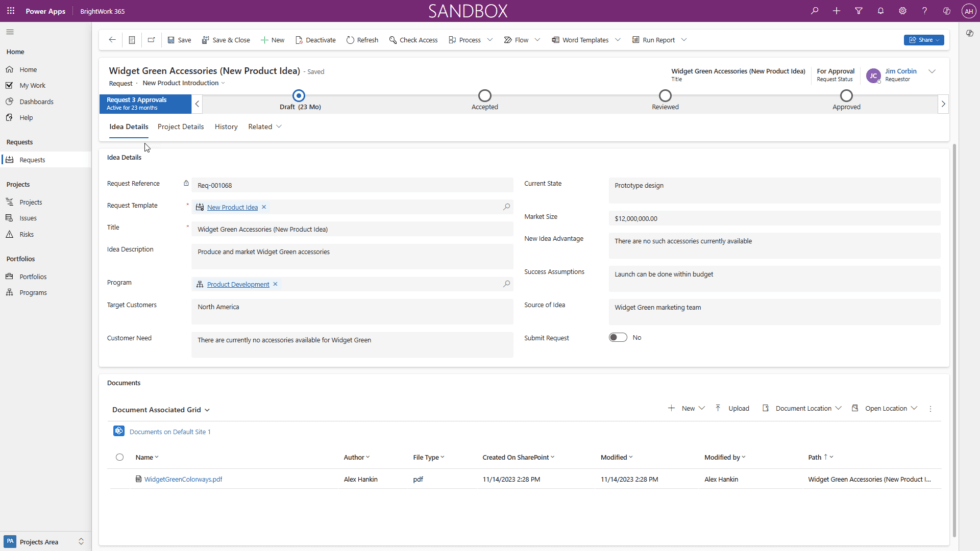Open the notifications bell icon
Image resolution: width=980 pixels, height=551 pixels.
[x=880, y=11]
